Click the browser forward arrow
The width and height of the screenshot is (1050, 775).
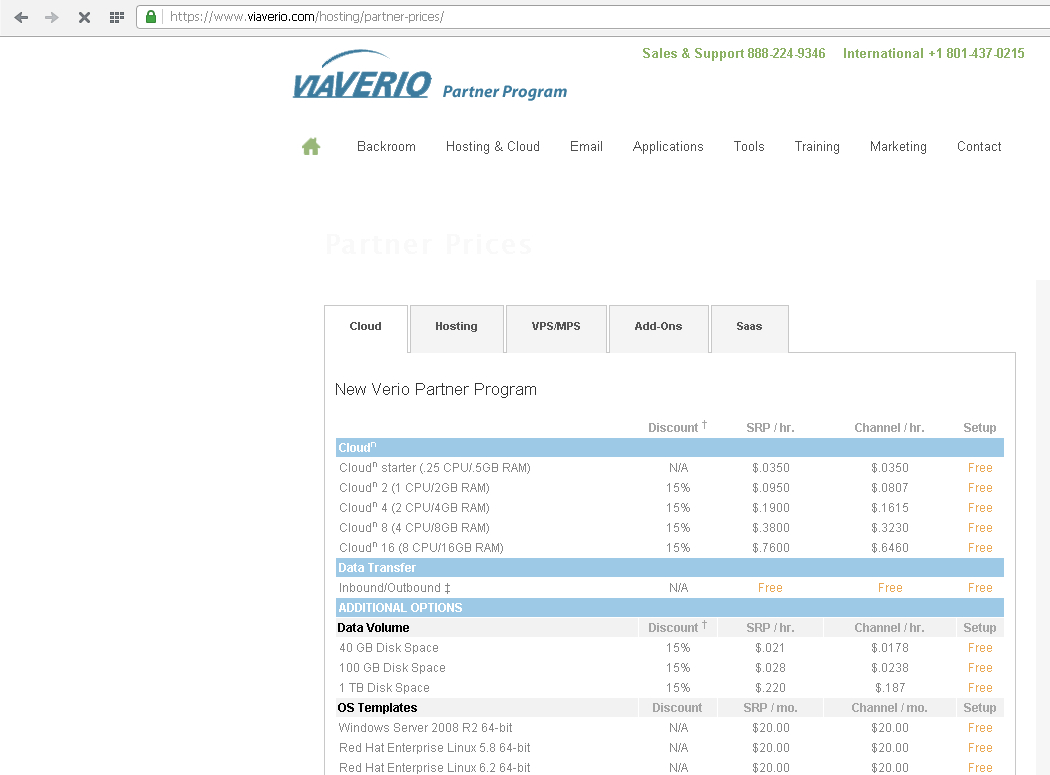[52, 17]
